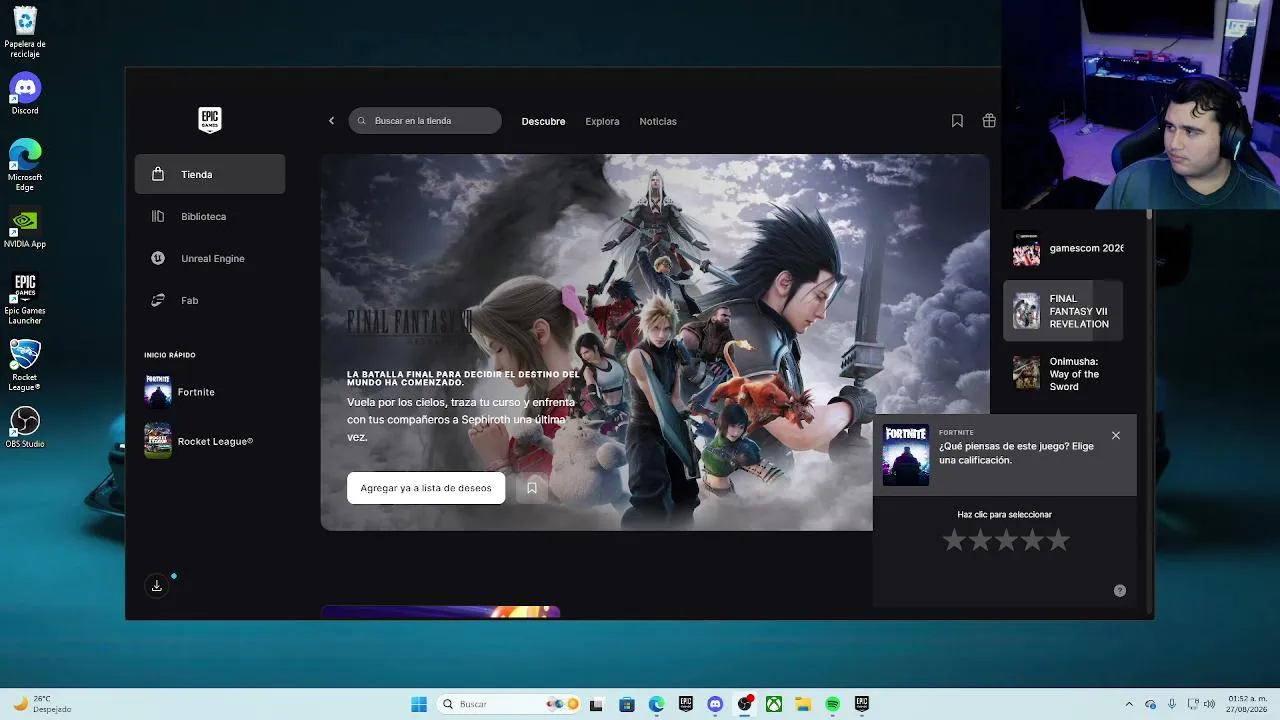Open the wishlist bookmark icon in header
Screen dimensions: 1280x720
[x=957, y=121]
